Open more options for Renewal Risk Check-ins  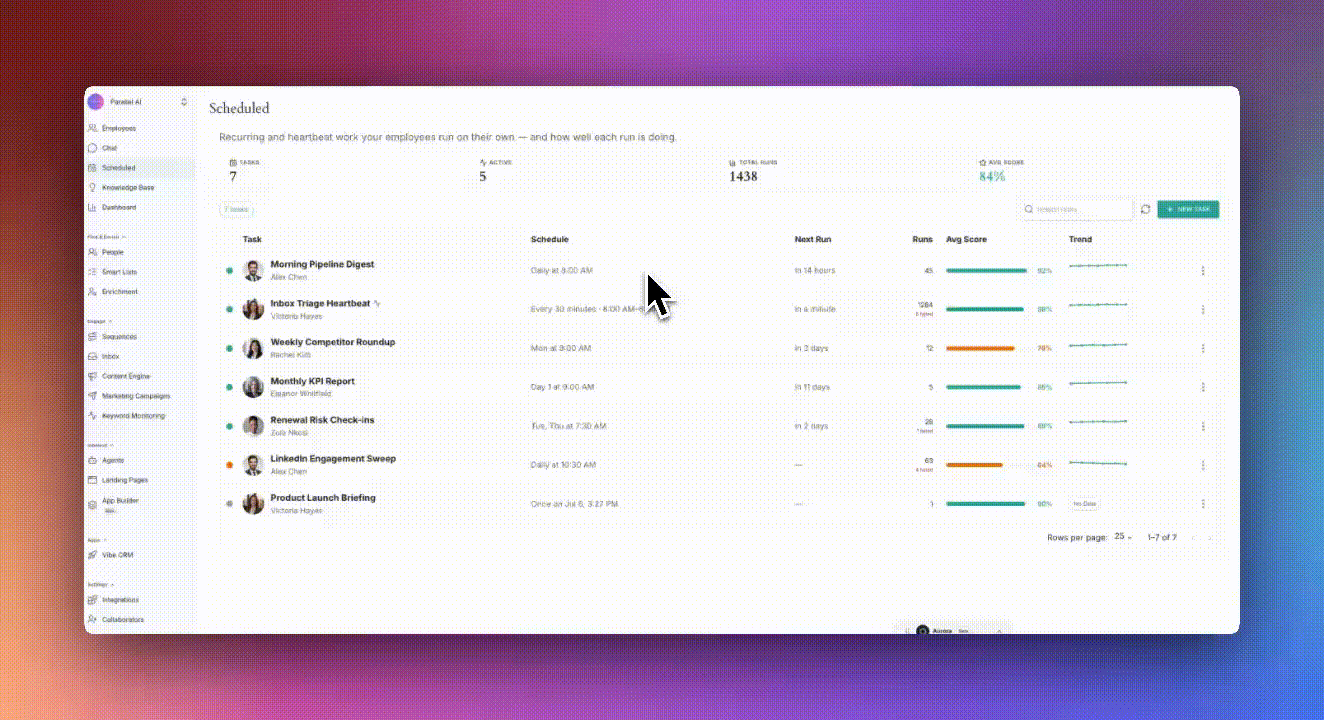[1203, 427]
